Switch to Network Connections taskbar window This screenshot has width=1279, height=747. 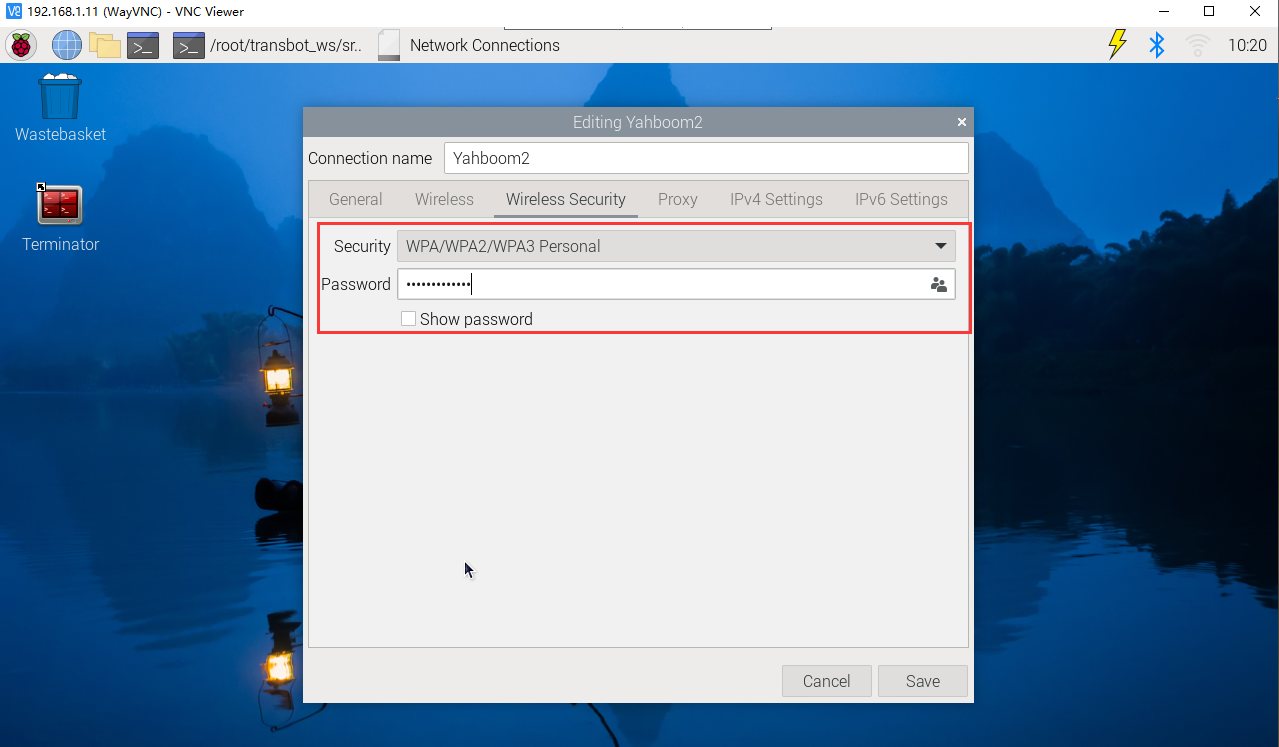(470, 45)
